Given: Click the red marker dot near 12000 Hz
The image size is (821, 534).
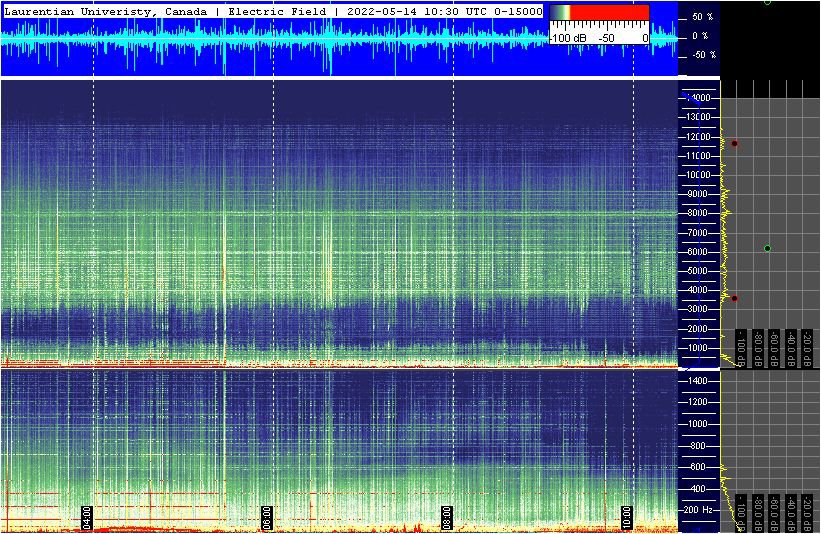Looking at the screenshot, I should (734, 143).
